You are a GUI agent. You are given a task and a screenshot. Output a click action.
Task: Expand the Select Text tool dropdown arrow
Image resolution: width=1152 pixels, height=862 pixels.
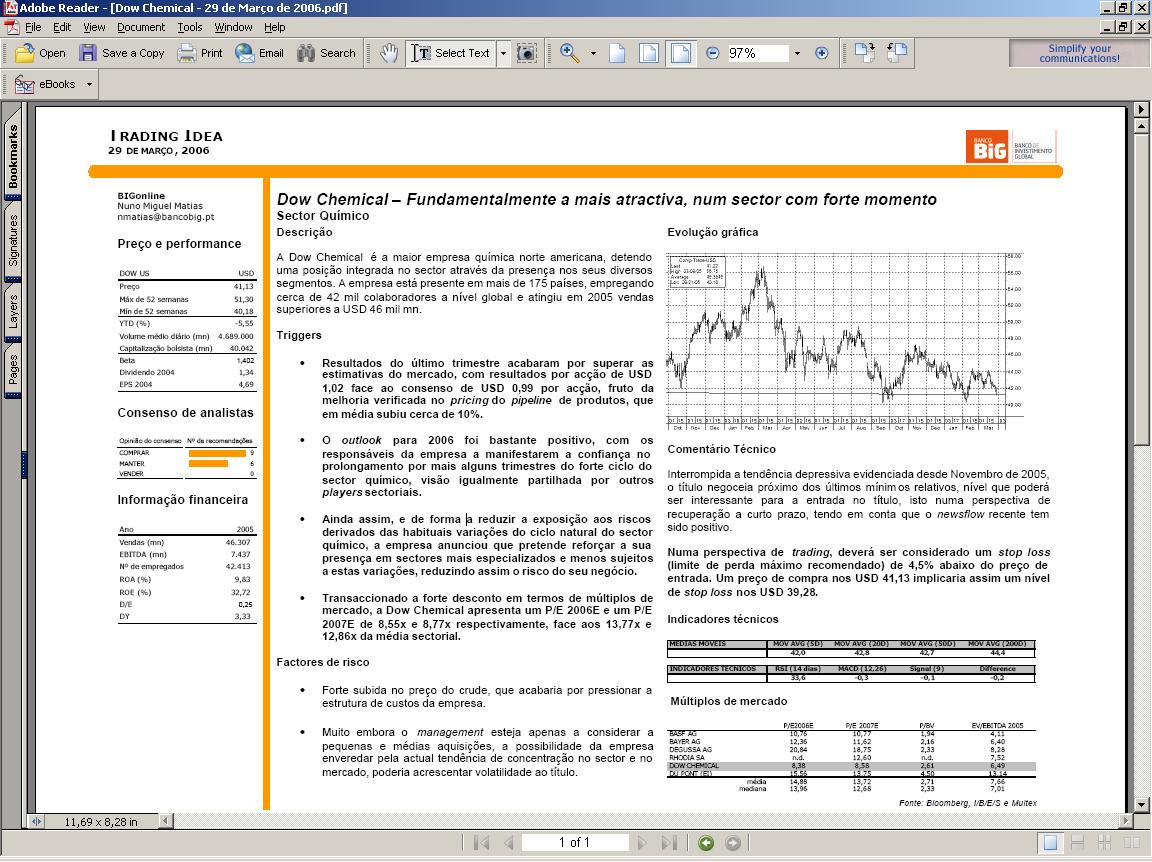coord(503,53)
